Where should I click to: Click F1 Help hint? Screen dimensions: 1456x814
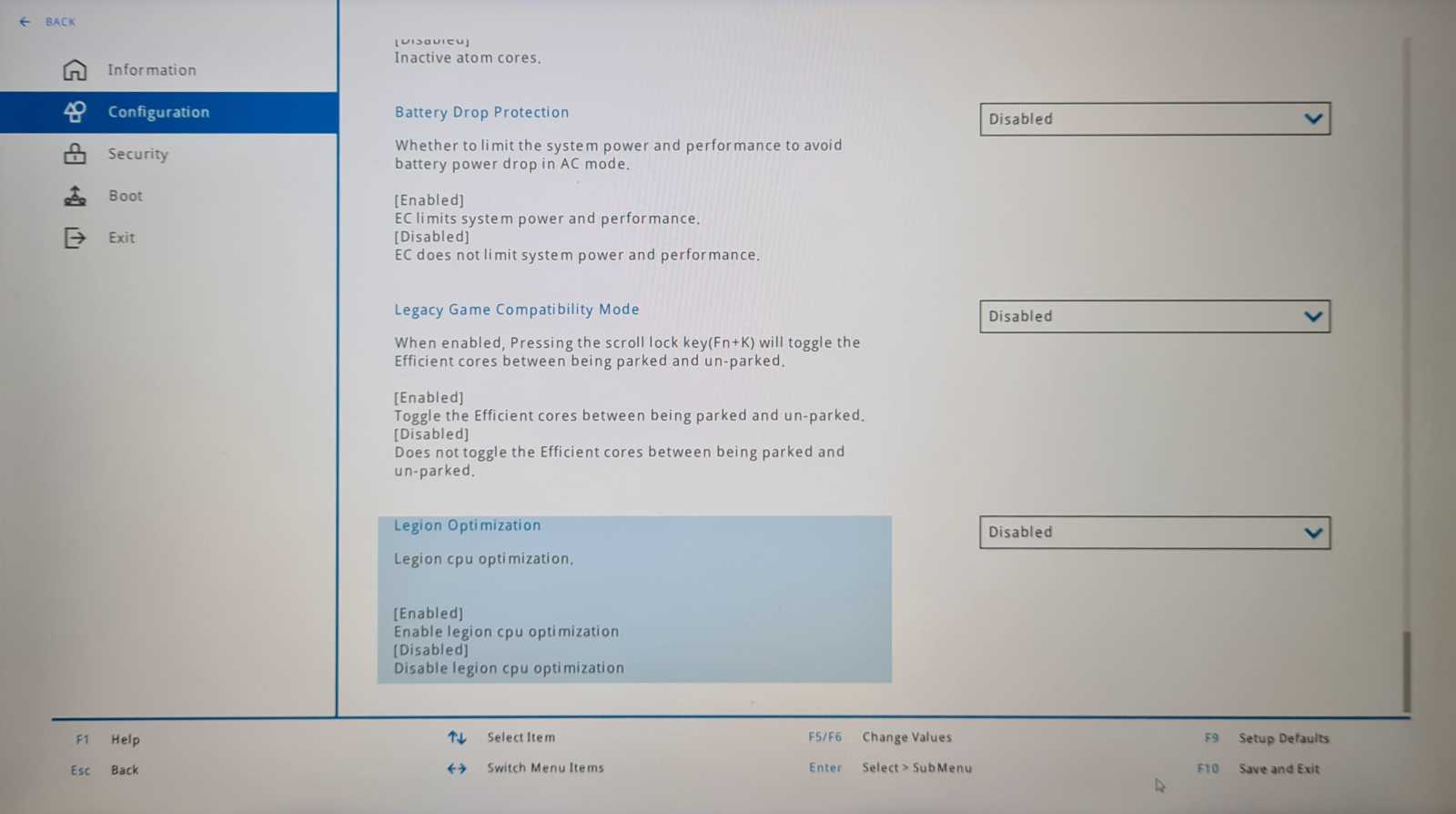pyautogui.click(x=107, y=739)
